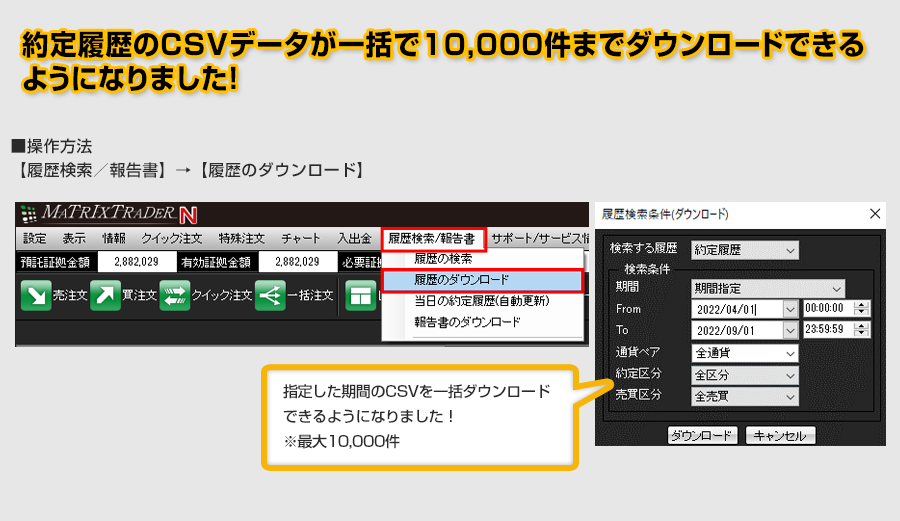900x521 pixels.
Task: Click the From time spinner arrows
Action: coord(861,309)
